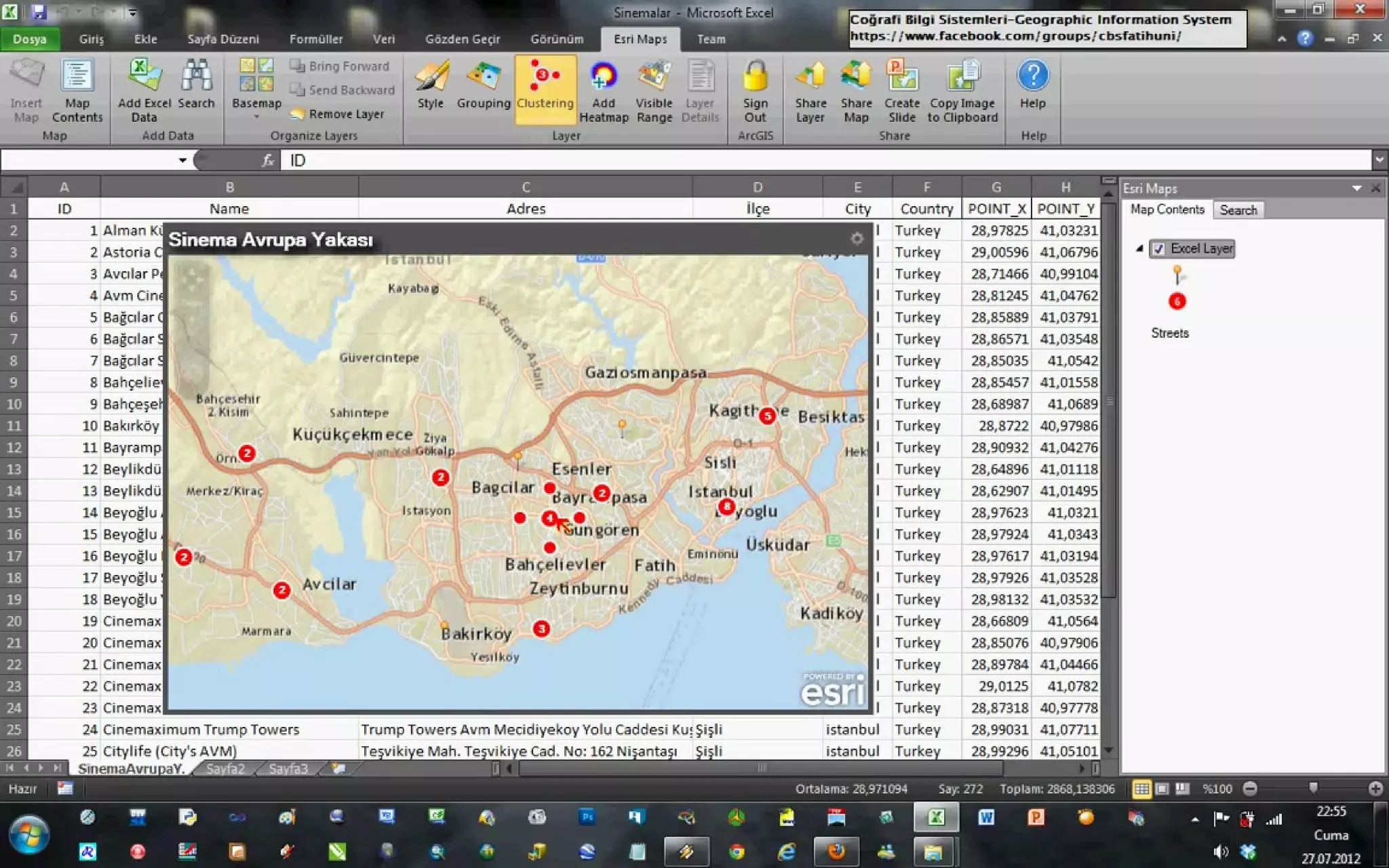Open Quick Access Toolbar customize dropdown

(x=133, y=12)
